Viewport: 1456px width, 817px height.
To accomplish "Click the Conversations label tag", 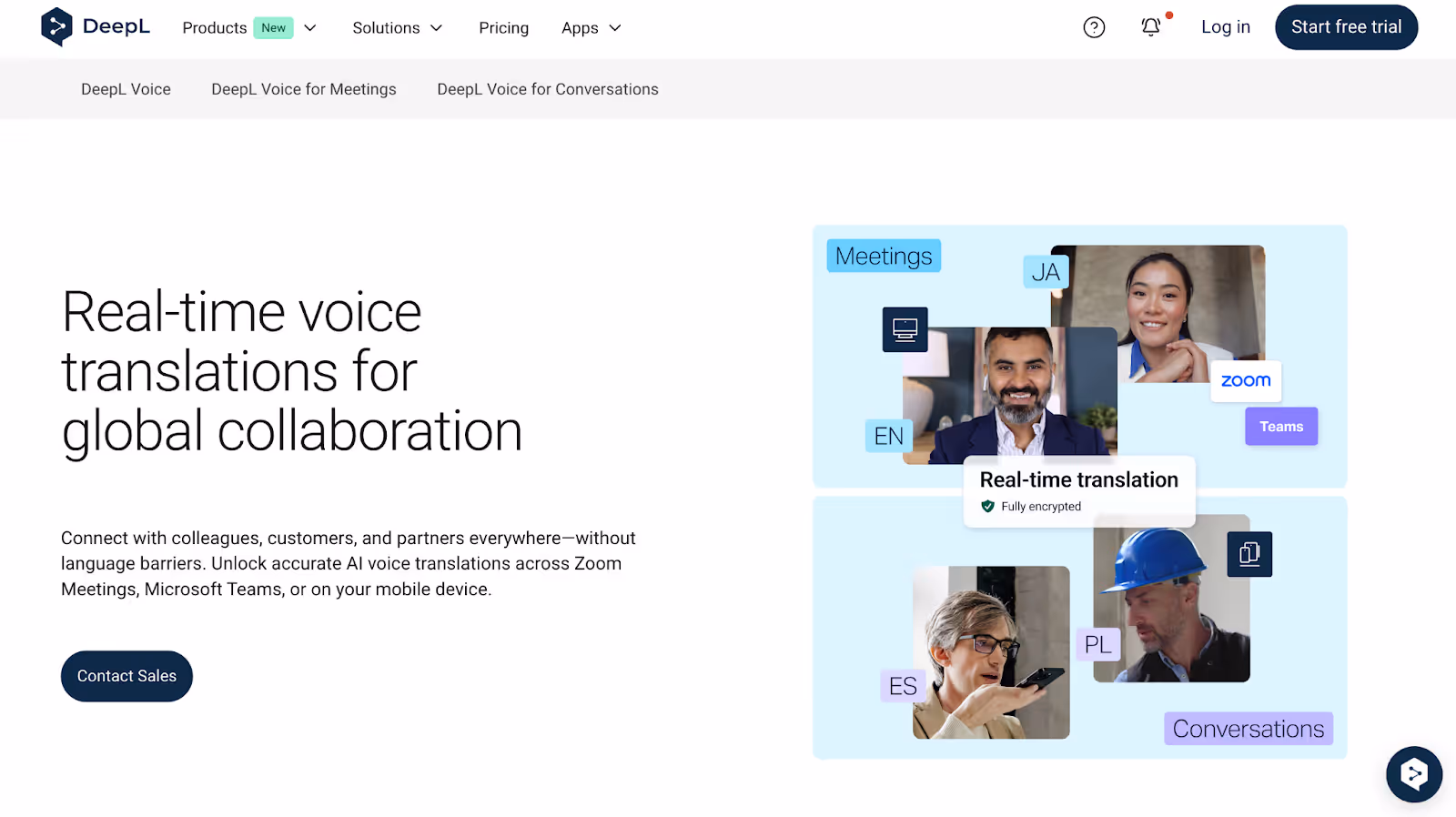I will pos(1249,729).
